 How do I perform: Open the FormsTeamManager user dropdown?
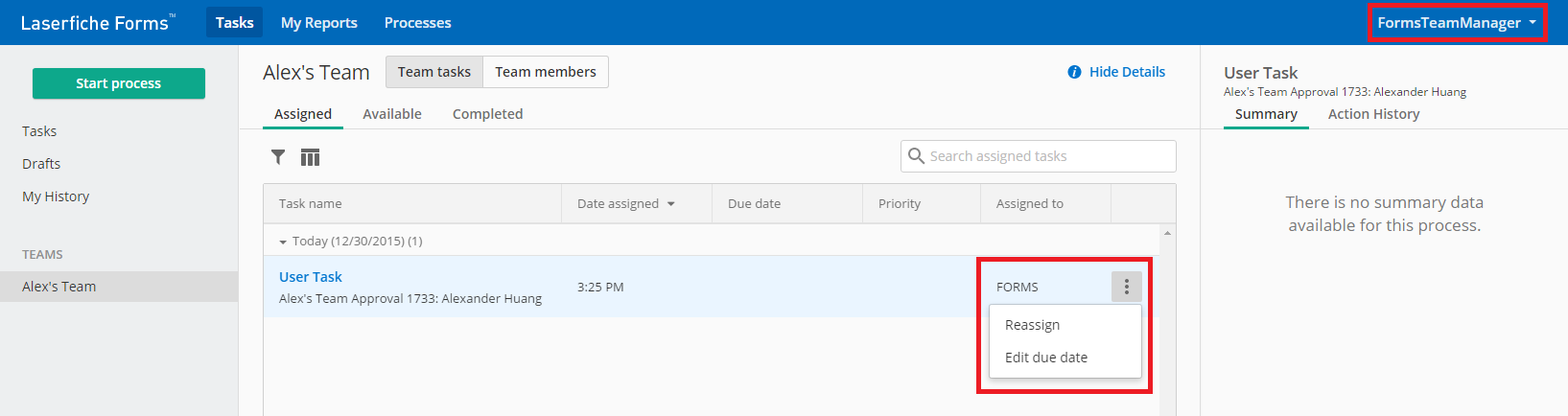pyautogui.click(x=1456, y=22)
